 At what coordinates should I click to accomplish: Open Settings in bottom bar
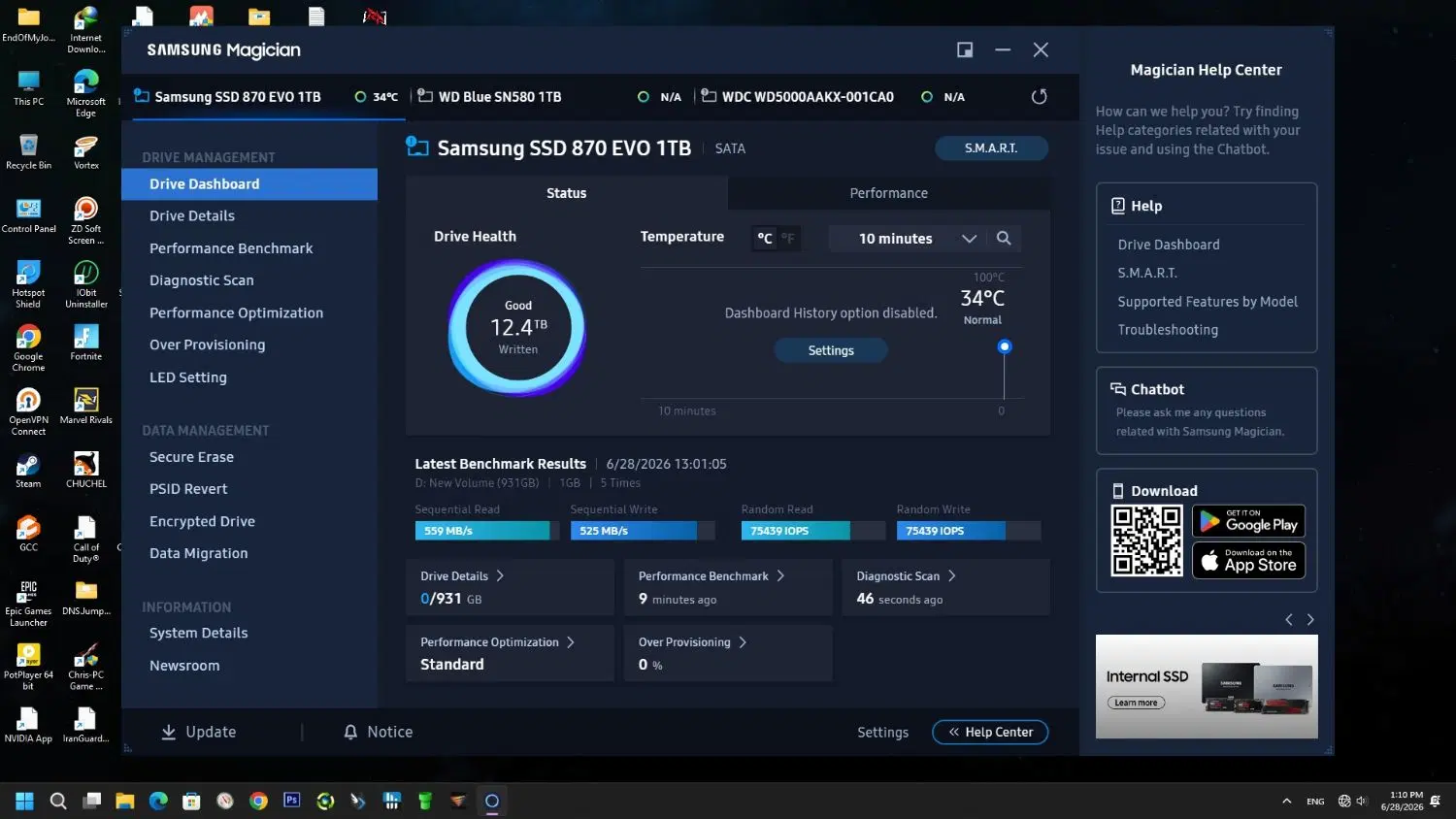[x=882, y=733]
